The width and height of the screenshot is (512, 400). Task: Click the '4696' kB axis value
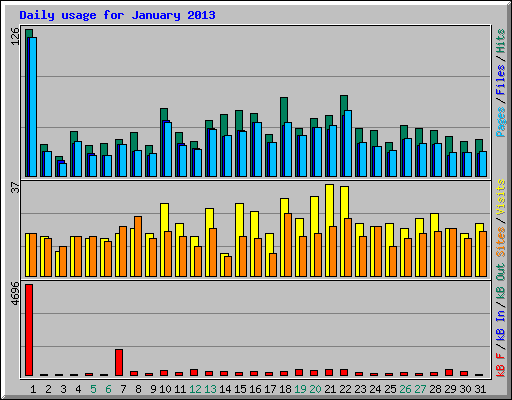click(15, 294)
